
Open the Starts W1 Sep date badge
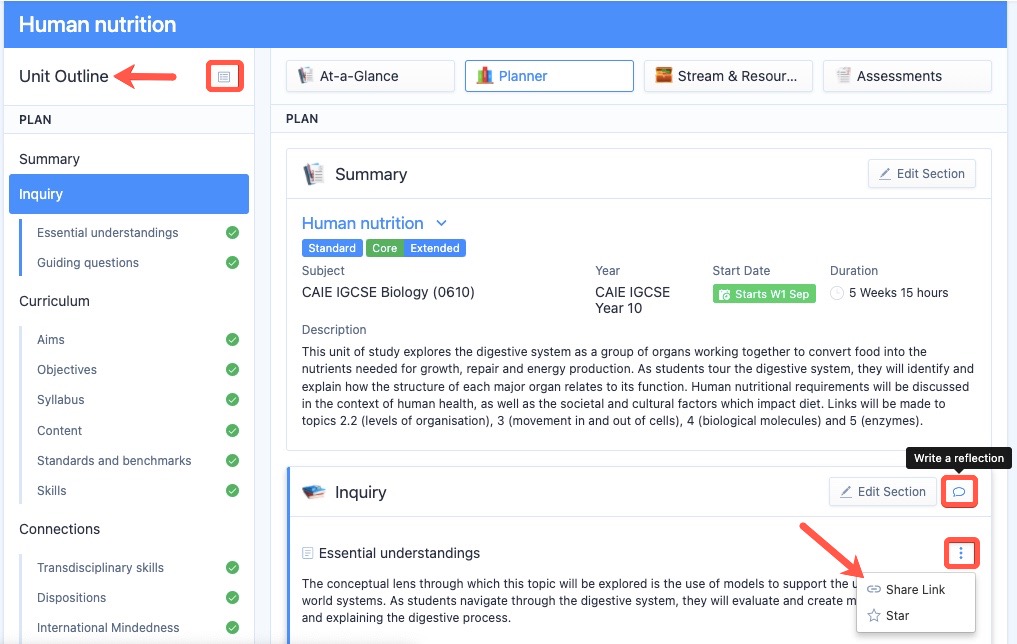[x=764, y=294]
